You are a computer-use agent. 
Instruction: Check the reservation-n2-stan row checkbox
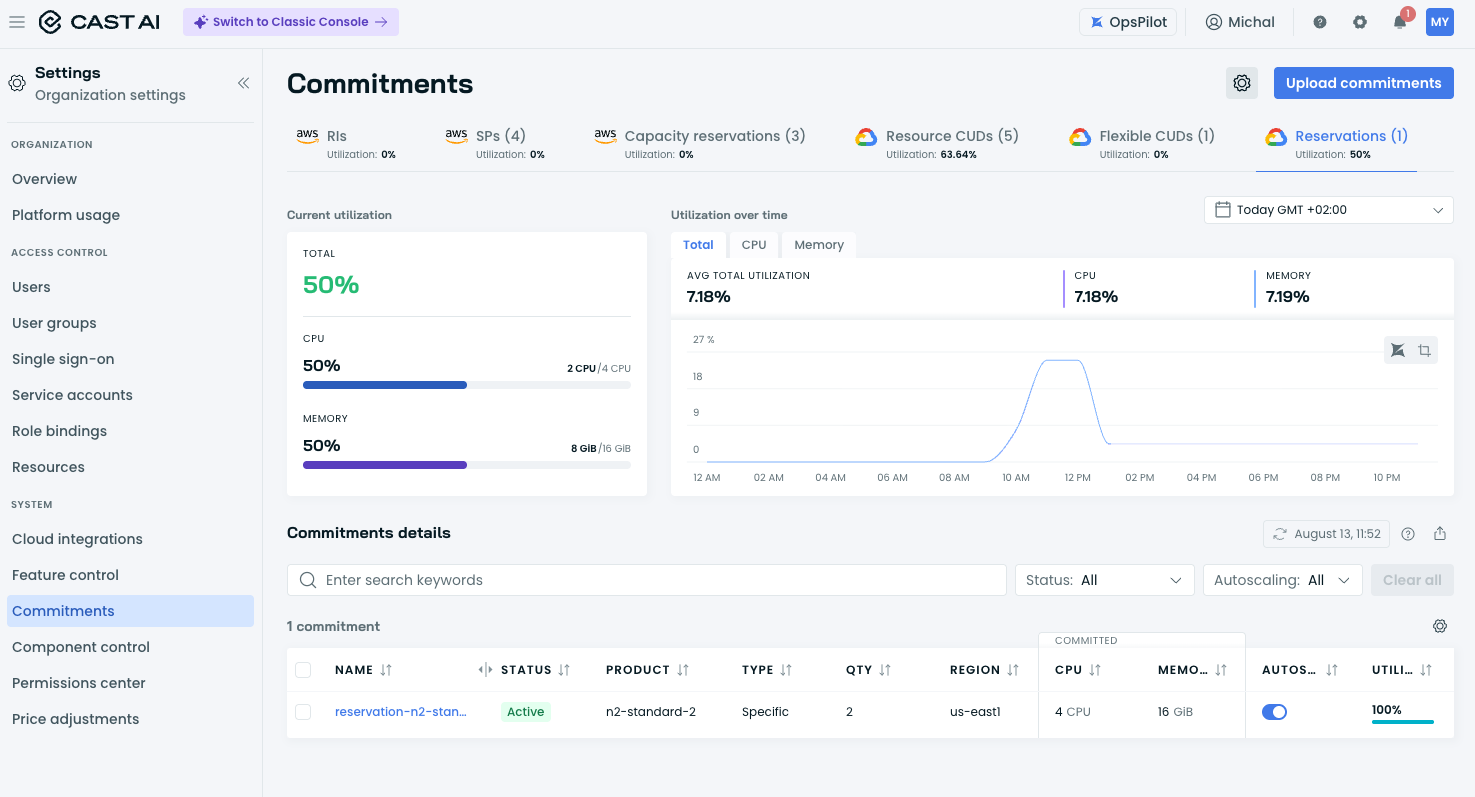(303, 712)
